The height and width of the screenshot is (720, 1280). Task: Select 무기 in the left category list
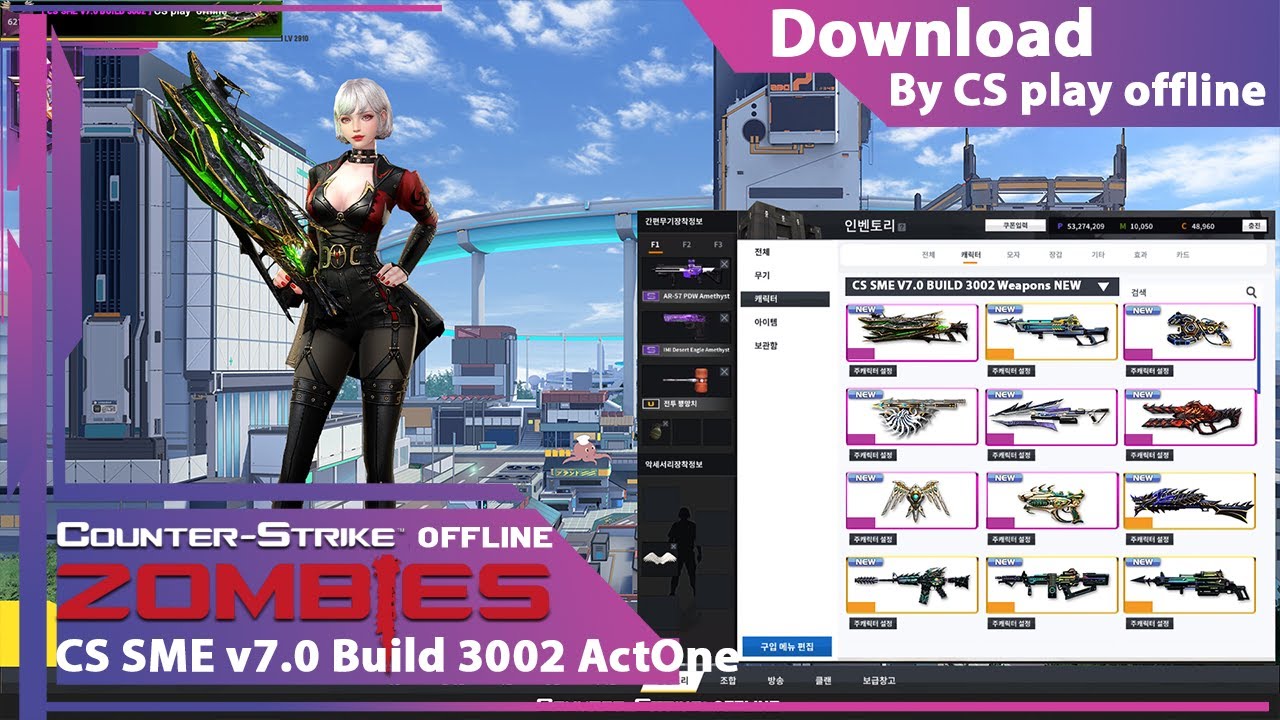[763, 275]
